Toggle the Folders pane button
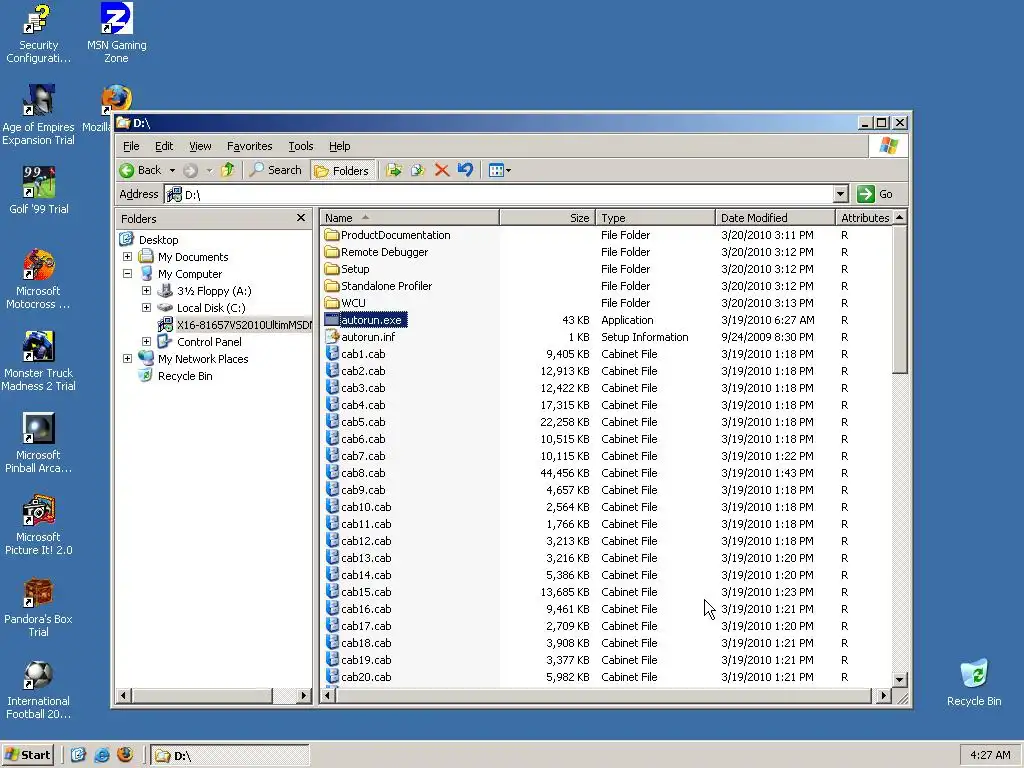1024x768 pixels. point(342,170)
